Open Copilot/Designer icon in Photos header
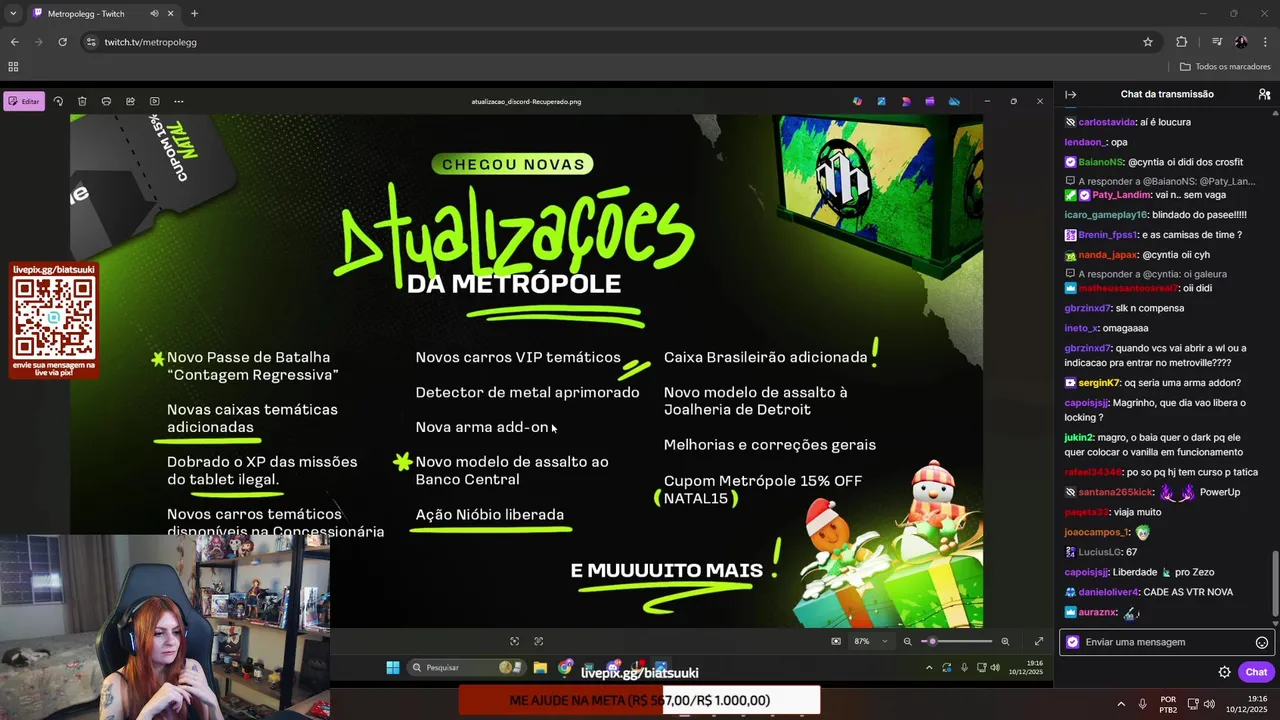 pos(857,101)
